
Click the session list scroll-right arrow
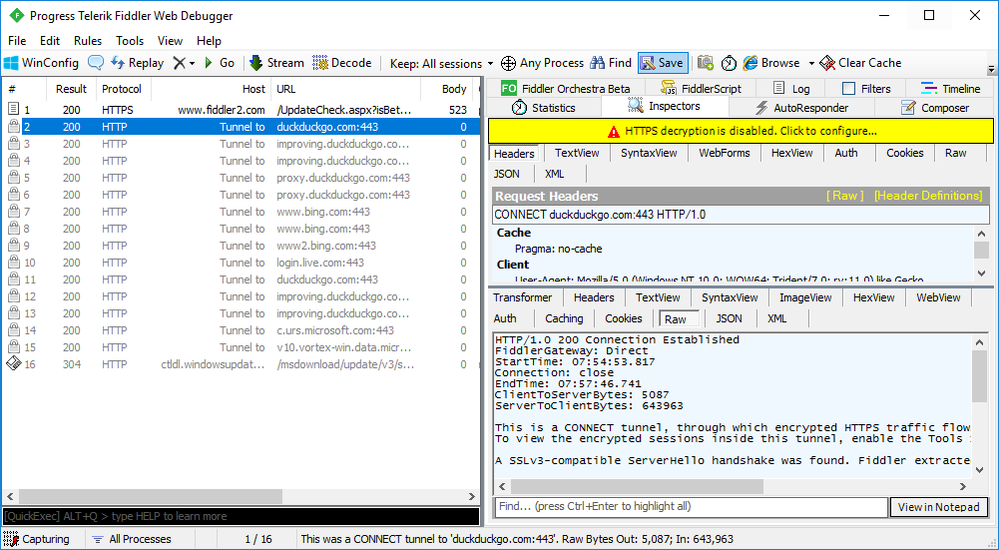tap(472, 496)
